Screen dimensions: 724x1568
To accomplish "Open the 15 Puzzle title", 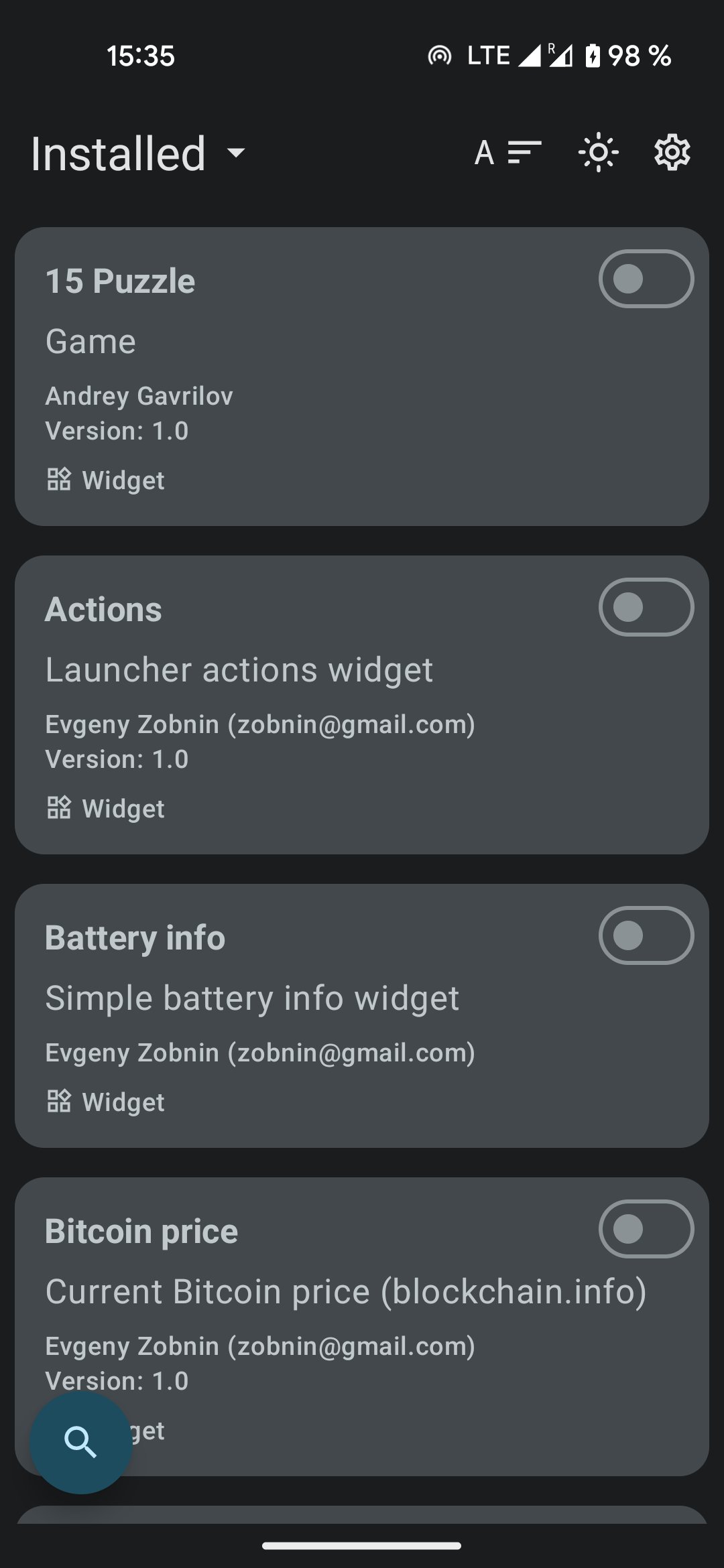I will click(x=120, y=281).
